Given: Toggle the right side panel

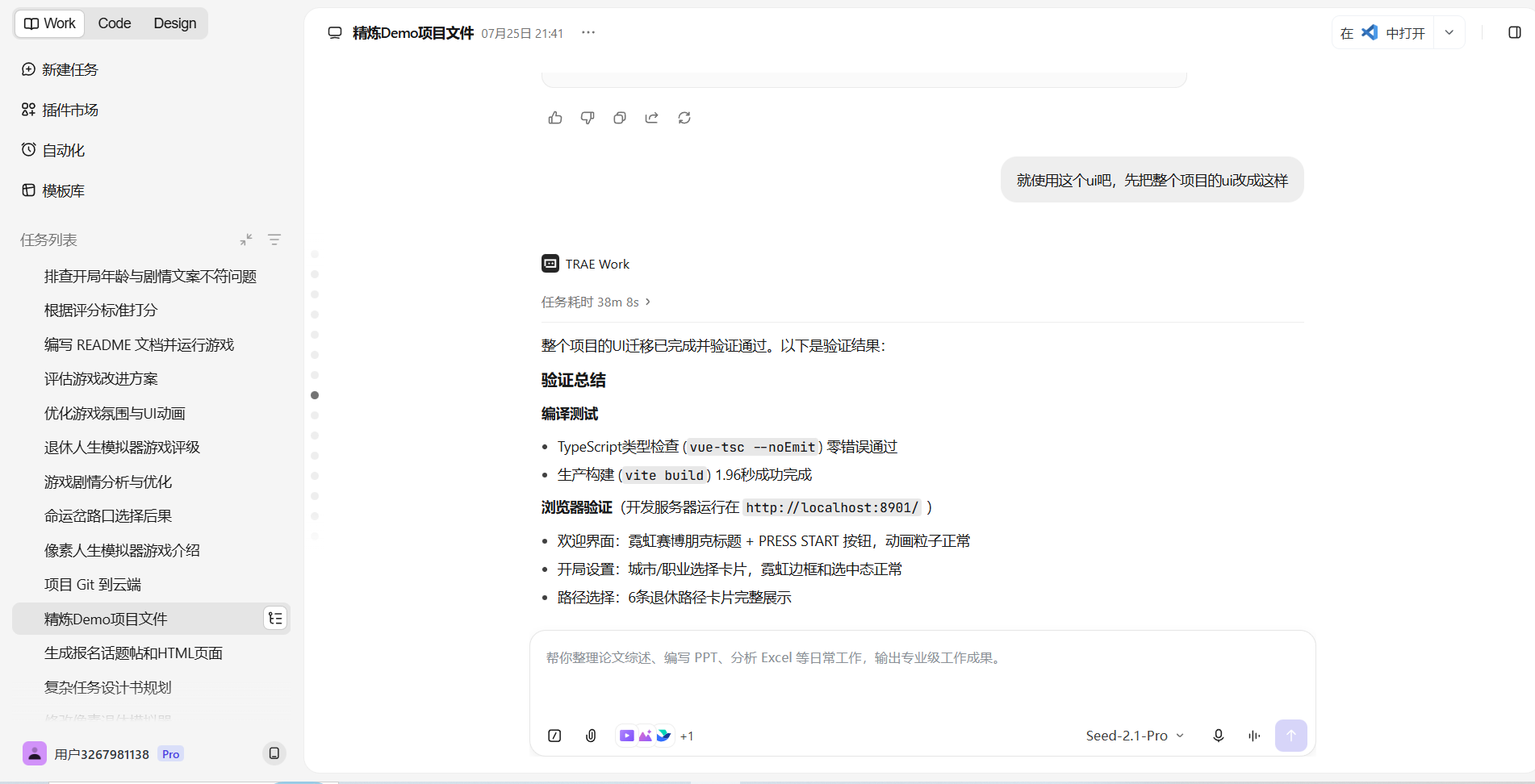Looking at the screenshot, I should click(1515, 33).
